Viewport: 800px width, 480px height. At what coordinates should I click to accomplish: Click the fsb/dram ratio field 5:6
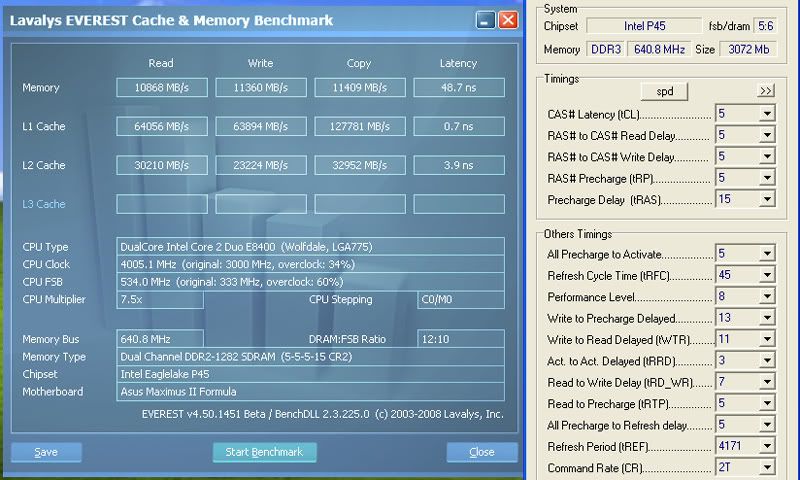[765, 26]
